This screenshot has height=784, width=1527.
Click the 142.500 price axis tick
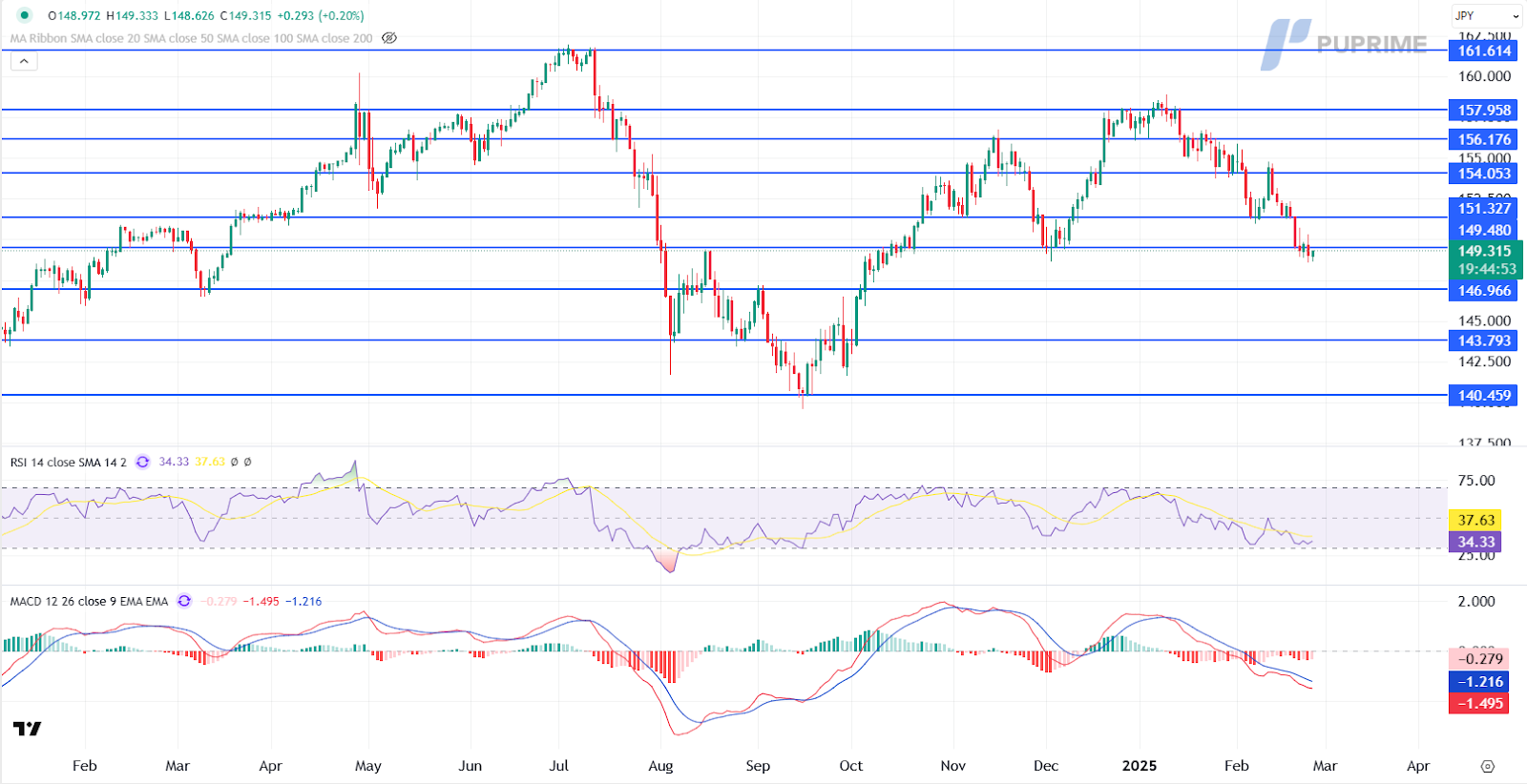(x=1484, y=361)
